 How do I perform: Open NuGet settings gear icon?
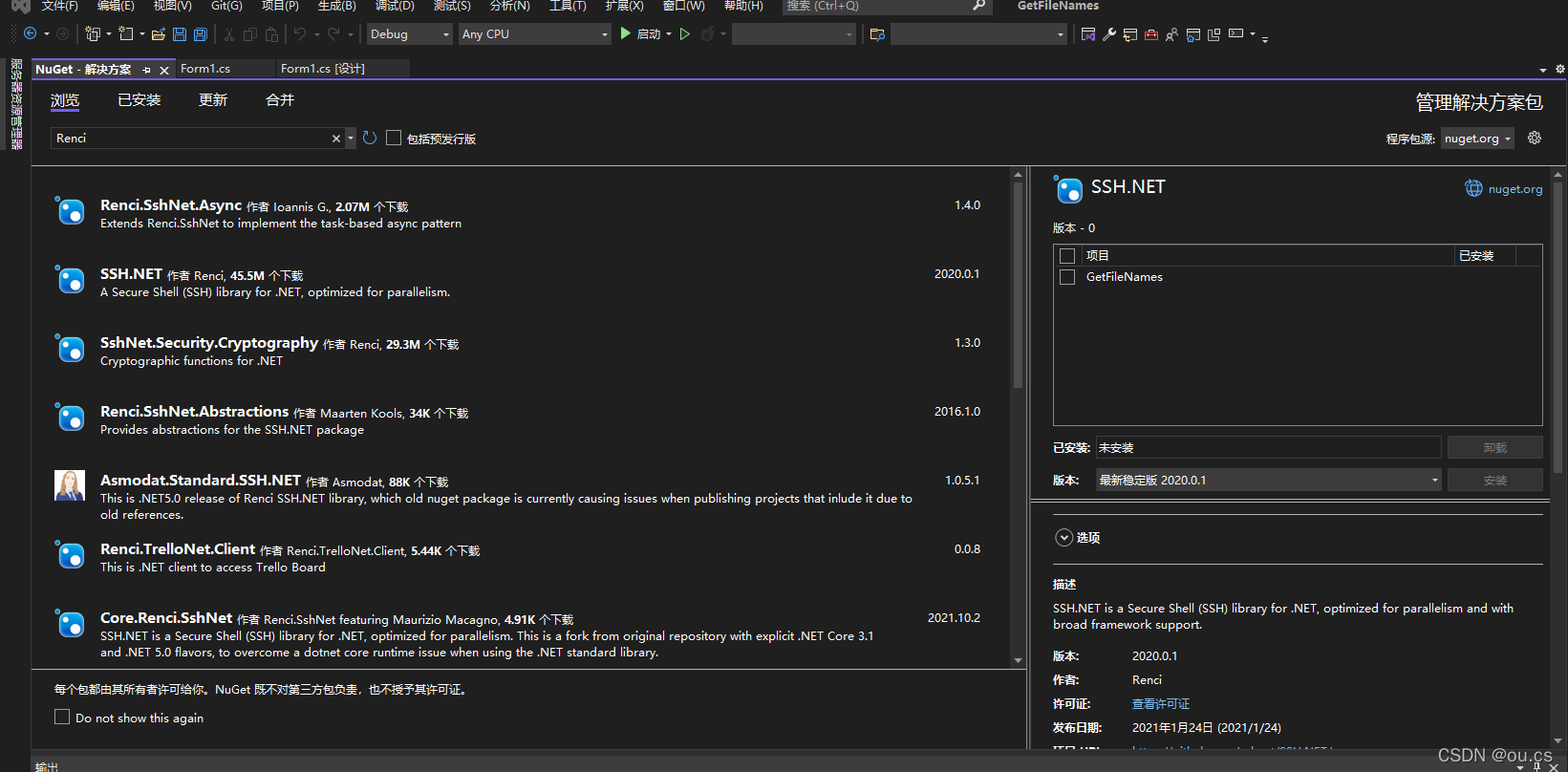pos(1535,138)
